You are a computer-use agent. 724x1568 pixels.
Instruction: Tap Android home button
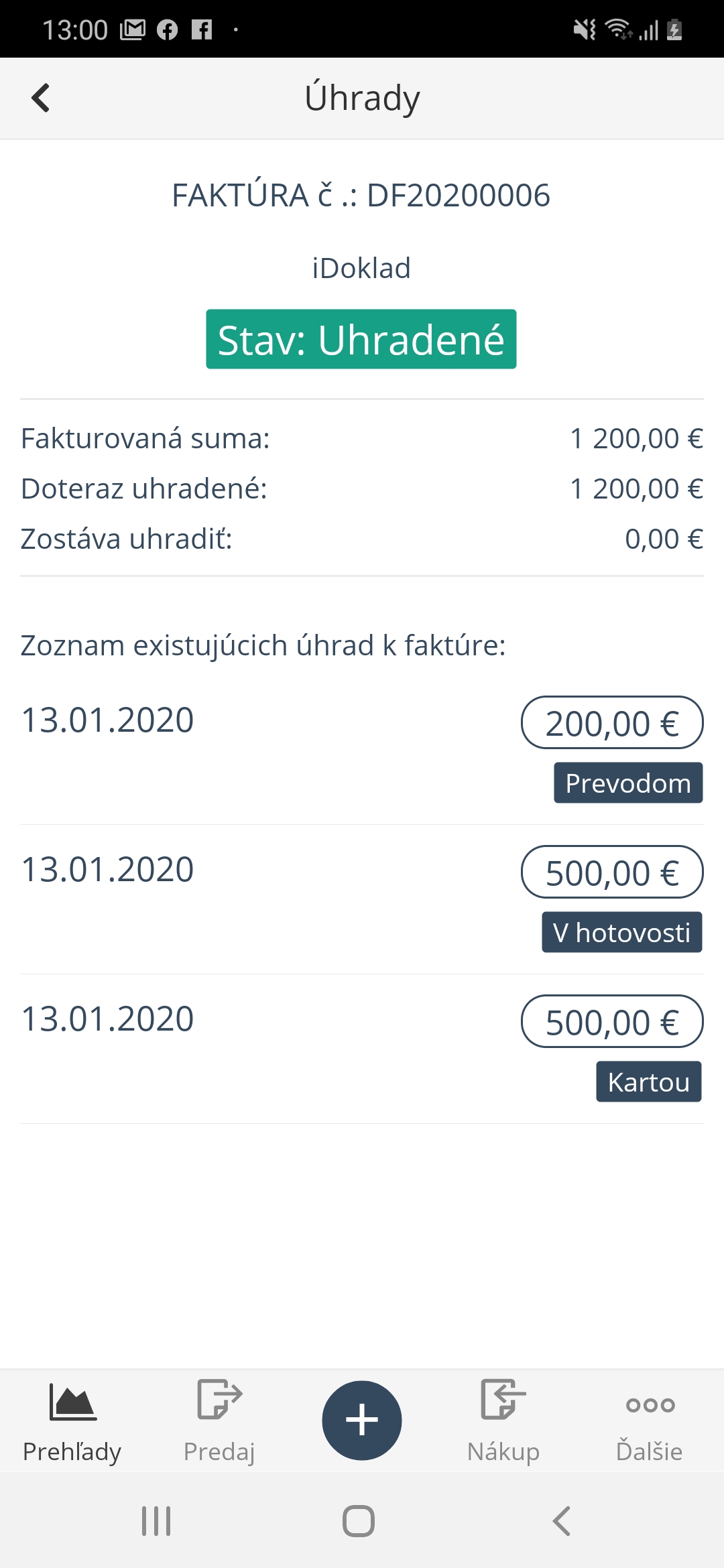(x=359, y=1521)
